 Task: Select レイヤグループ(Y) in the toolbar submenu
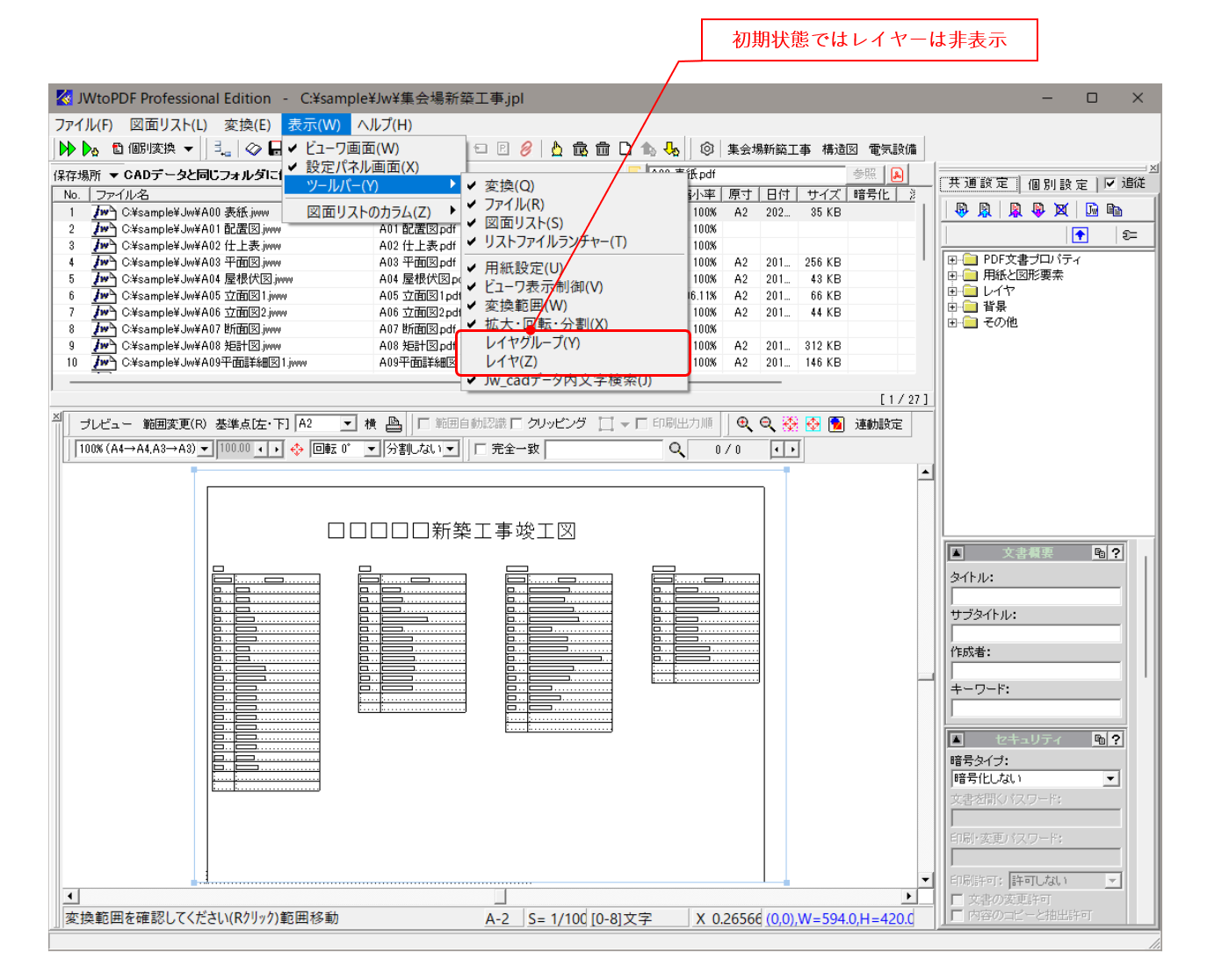532,342
